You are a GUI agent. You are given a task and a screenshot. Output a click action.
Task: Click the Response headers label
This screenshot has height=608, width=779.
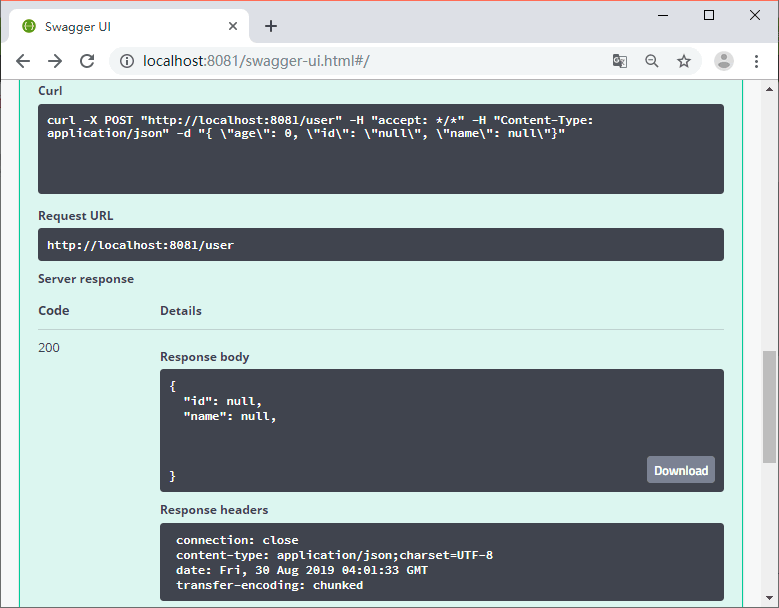(x=214, y=510)
